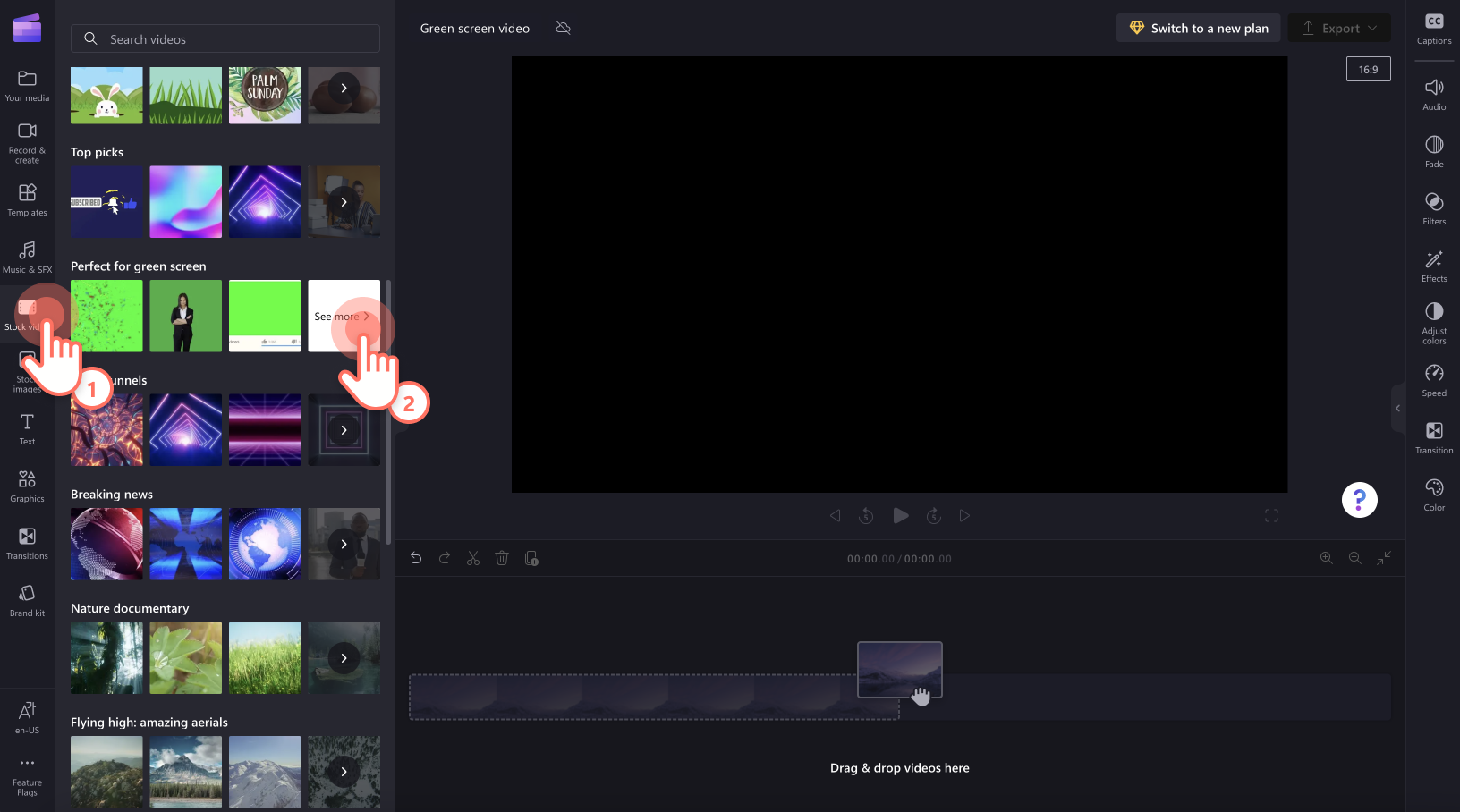1460x812 pixels.
Task: Open the Transitions panel in the sidebar
Action: click(27, 542)
